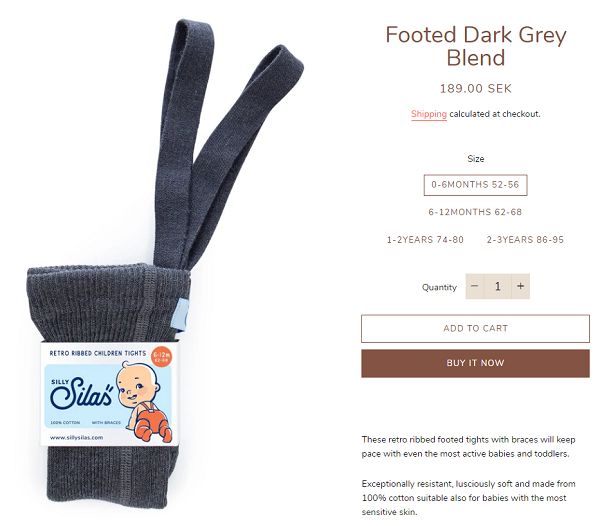Focus the quantity number field
Screen dimensions: 600x526
click(x=497, y=286)
